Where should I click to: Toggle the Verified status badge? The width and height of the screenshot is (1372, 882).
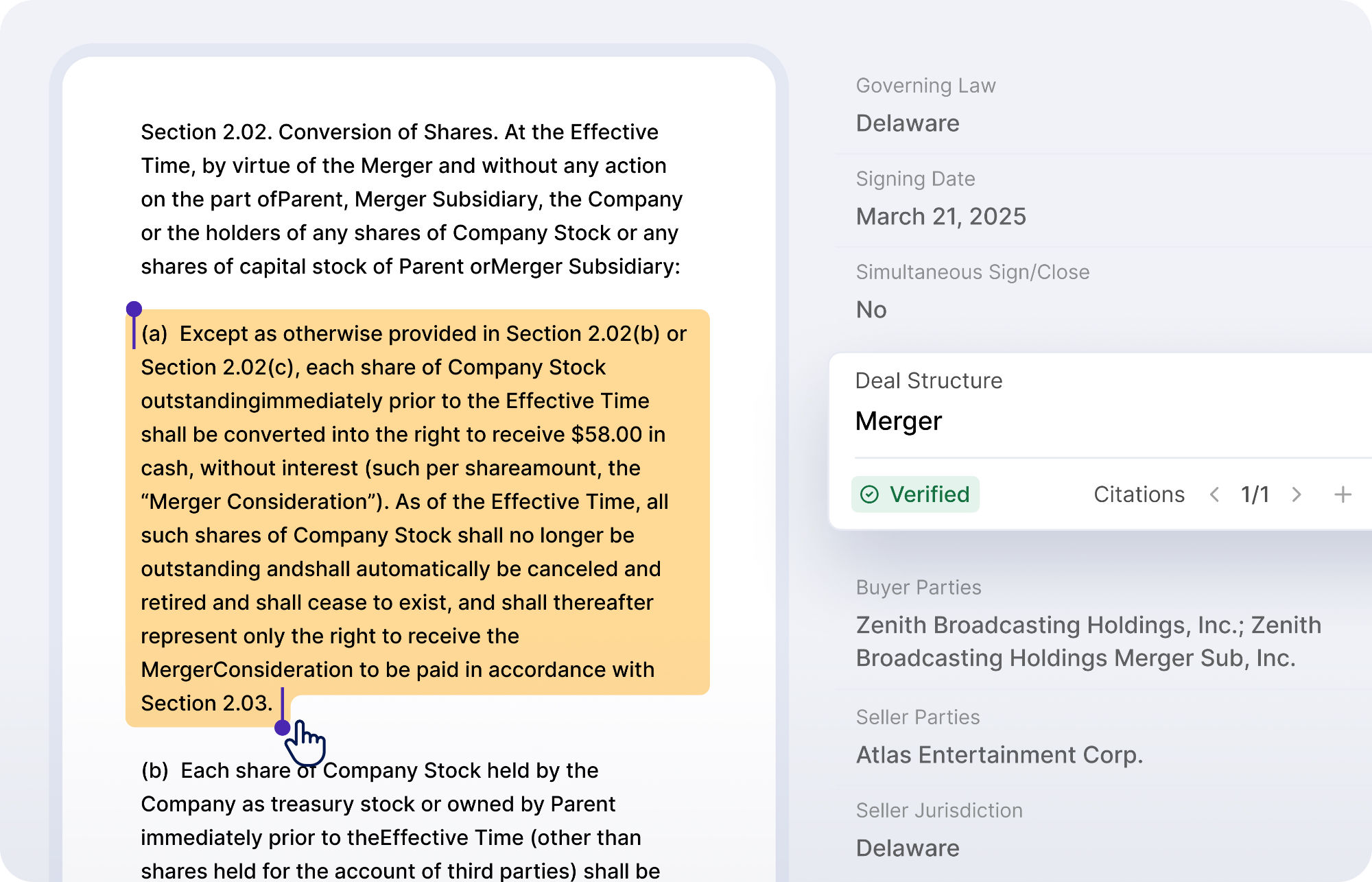915,494
